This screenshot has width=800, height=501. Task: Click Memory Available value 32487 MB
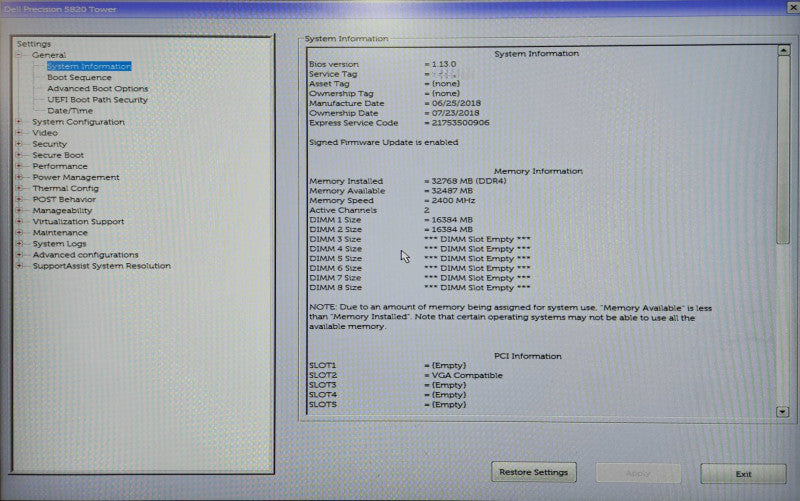[x=452, y=191]
